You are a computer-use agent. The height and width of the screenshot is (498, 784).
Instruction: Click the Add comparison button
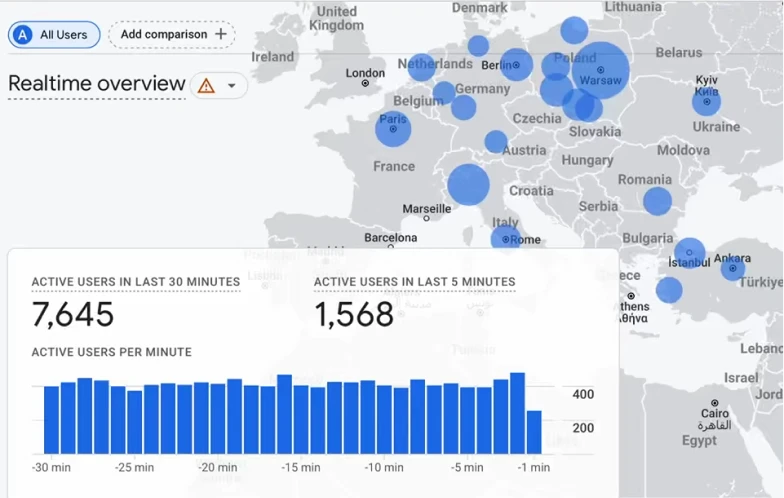[x=172, y=34]
